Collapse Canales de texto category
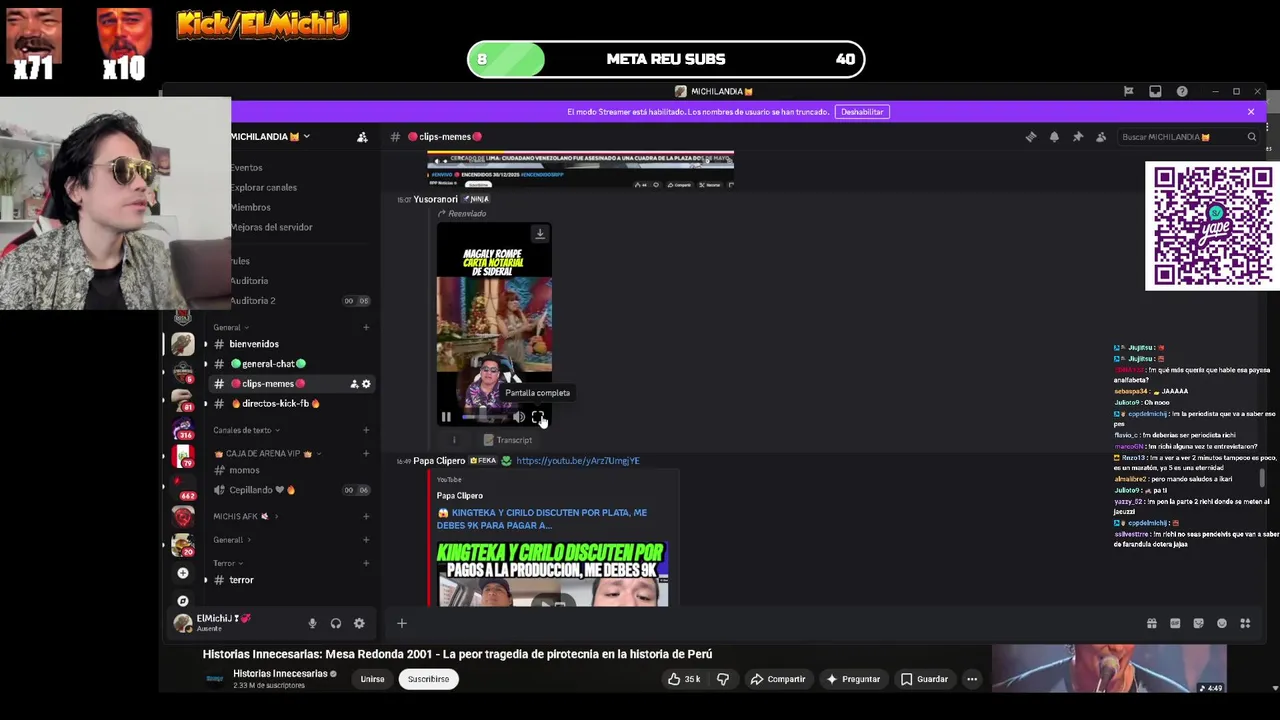 [x=246, y=430]
